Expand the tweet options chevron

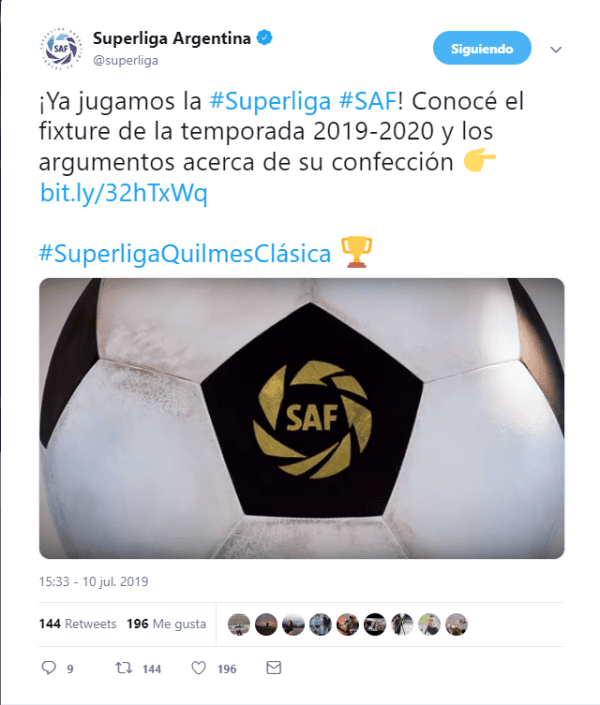point(556,49)
